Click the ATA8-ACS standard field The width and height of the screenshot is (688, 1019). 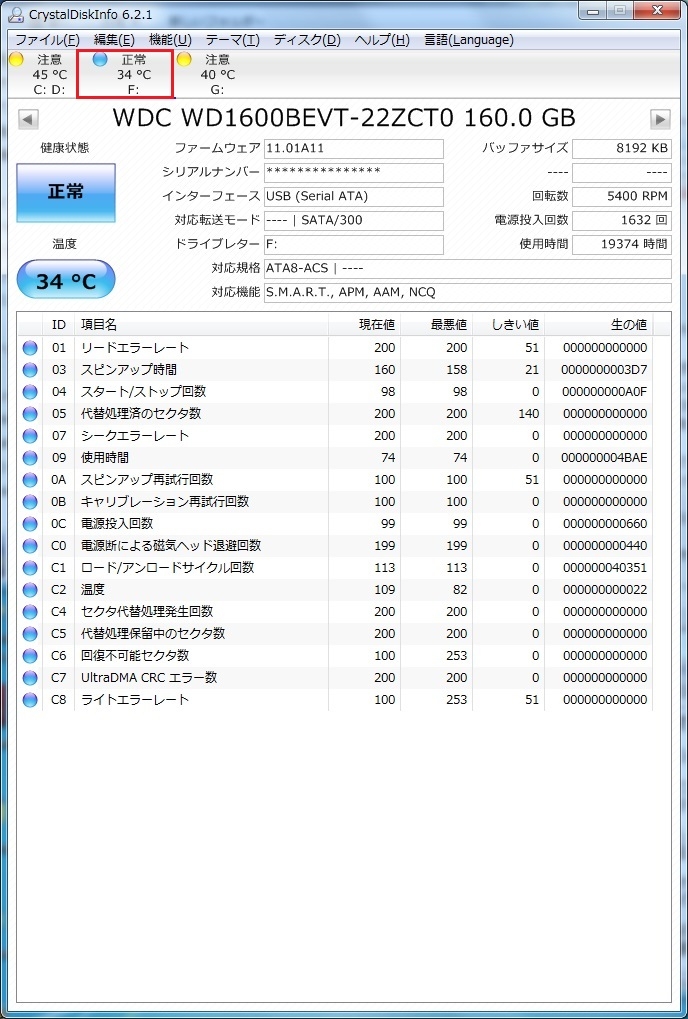[x=467, y=268]
